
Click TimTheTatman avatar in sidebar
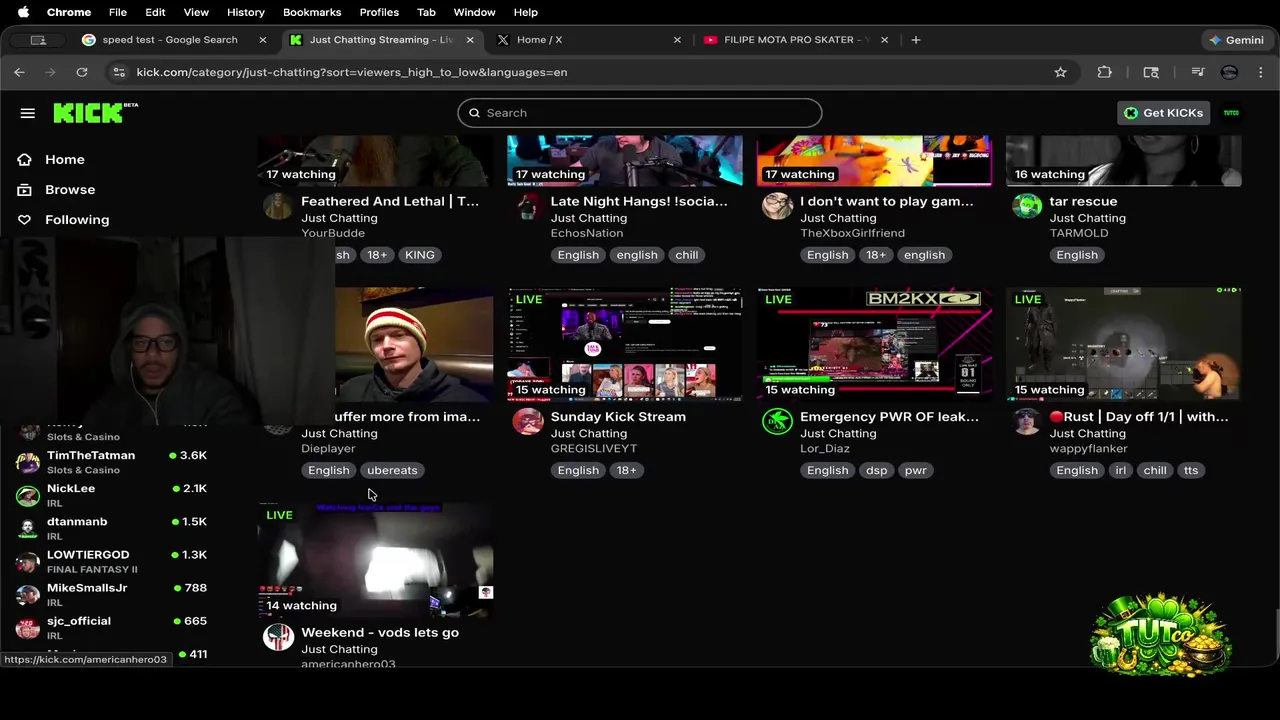pyautogui.click(x=28, y=462)
